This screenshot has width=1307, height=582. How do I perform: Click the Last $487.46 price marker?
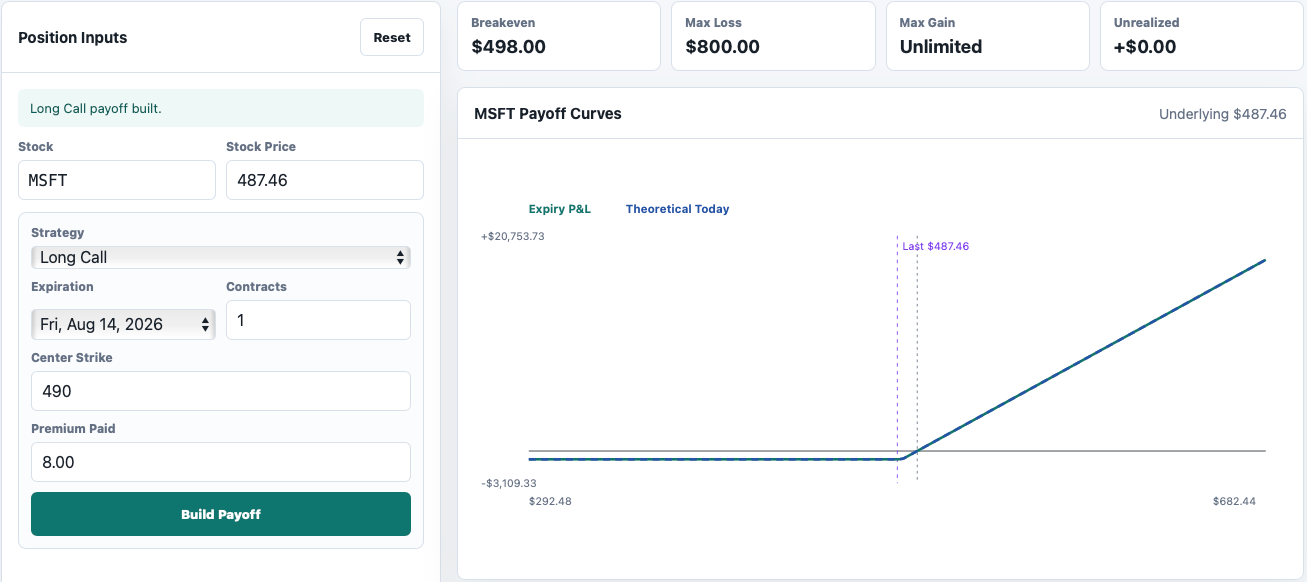pyautogui.click(x=935, y=246)
